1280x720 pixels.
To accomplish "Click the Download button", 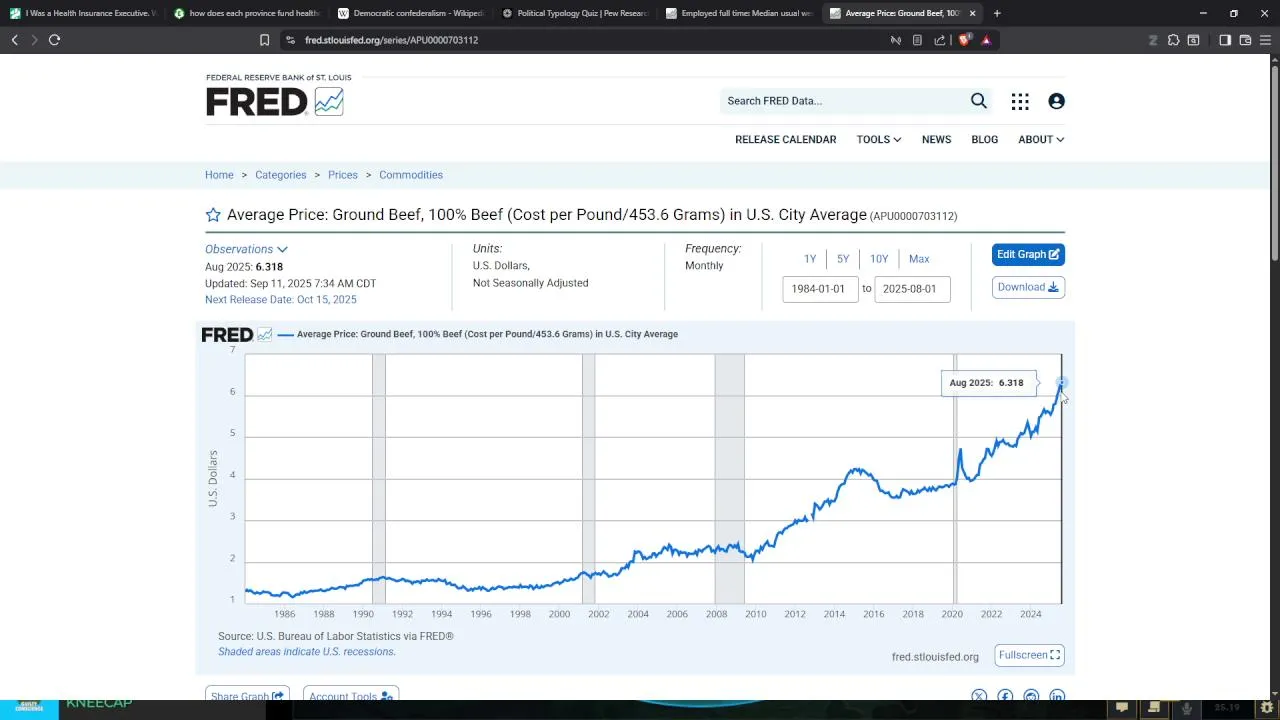I will (1028, 287).
